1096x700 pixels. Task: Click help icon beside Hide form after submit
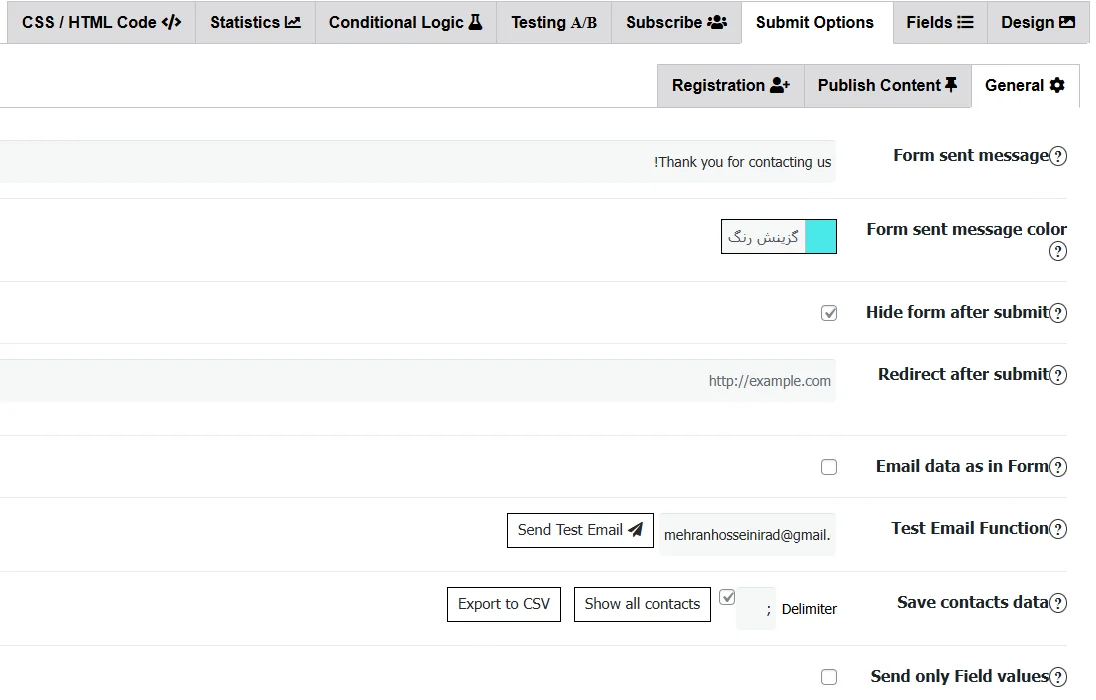[x=1058, y=313]
